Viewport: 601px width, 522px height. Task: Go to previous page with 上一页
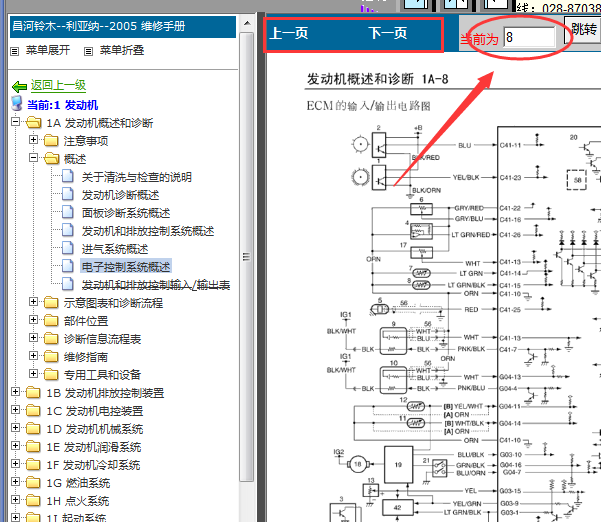click(289, 33)
